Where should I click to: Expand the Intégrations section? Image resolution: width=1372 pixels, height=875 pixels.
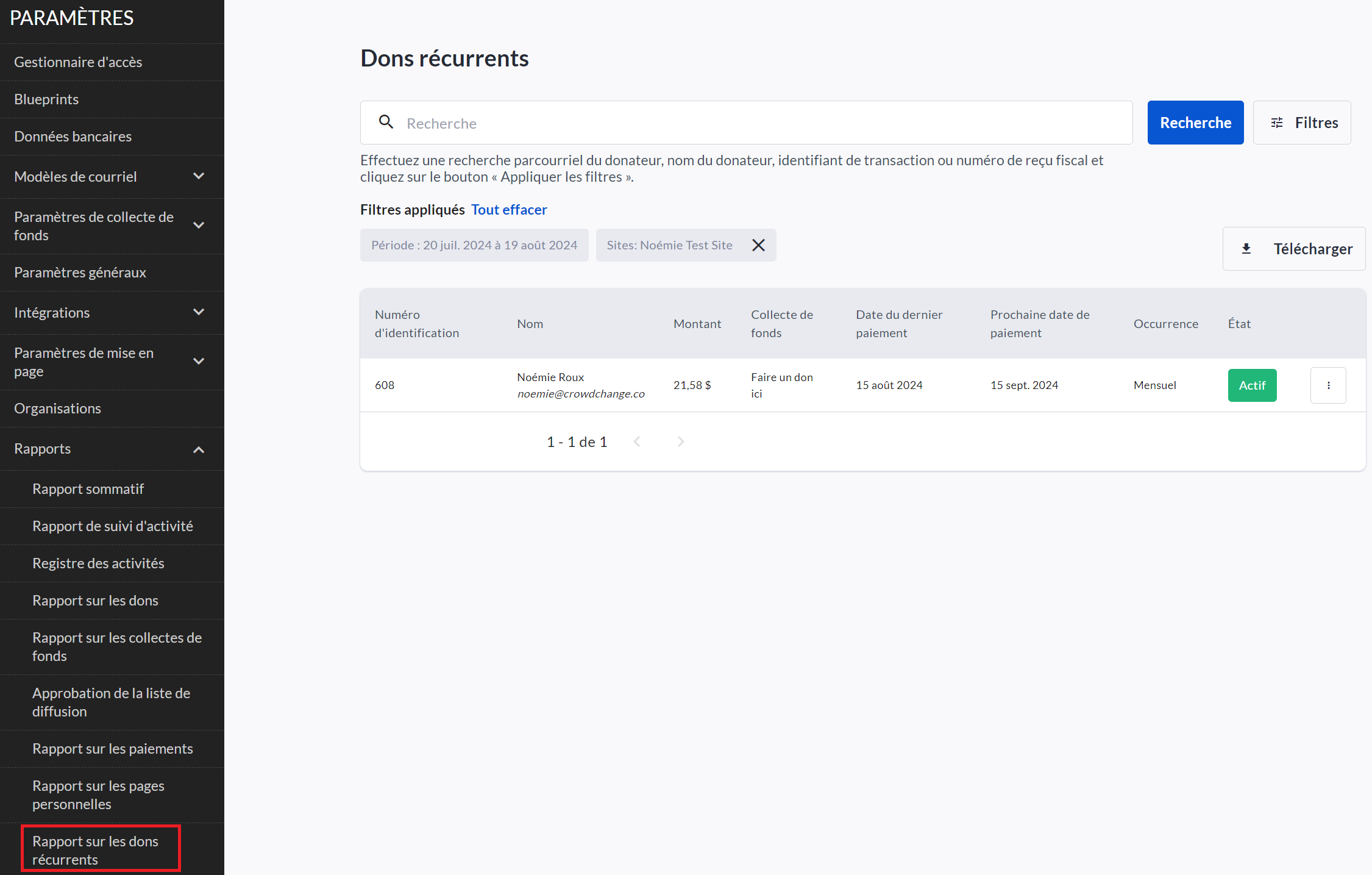point(198,312)
